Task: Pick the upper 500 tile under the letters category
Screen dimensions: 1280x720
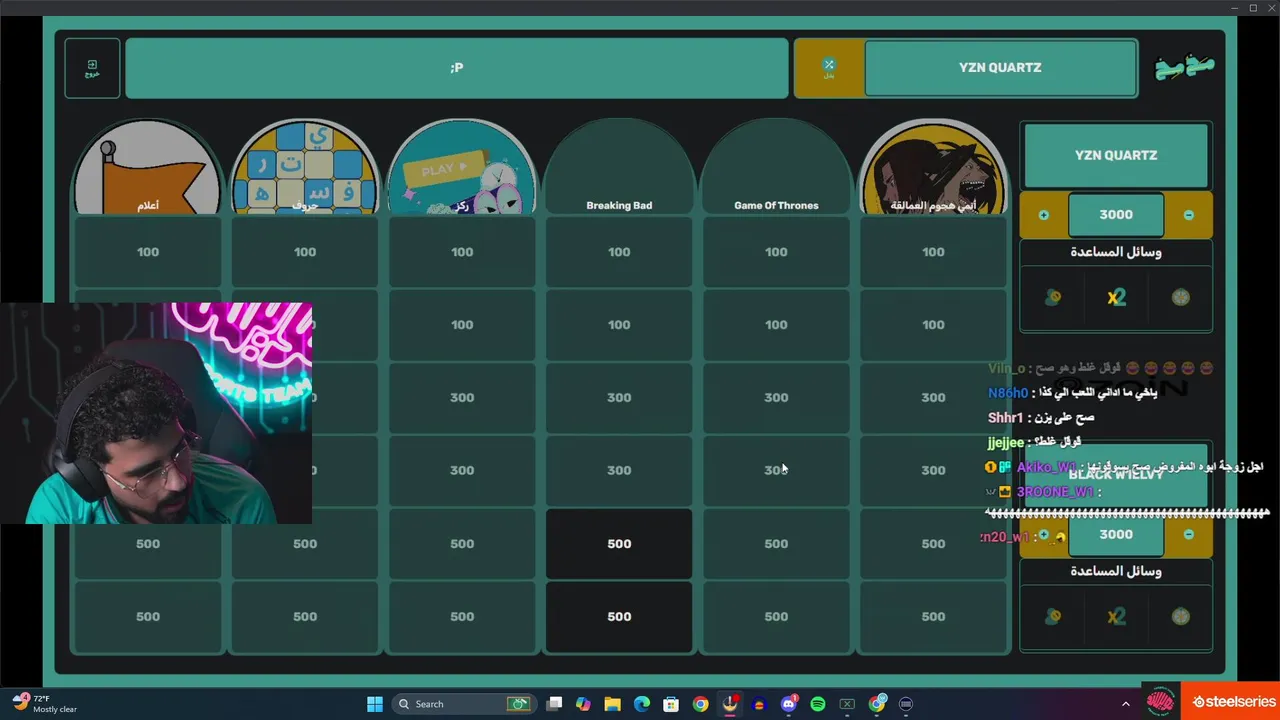Action: [x=305, y=544]
